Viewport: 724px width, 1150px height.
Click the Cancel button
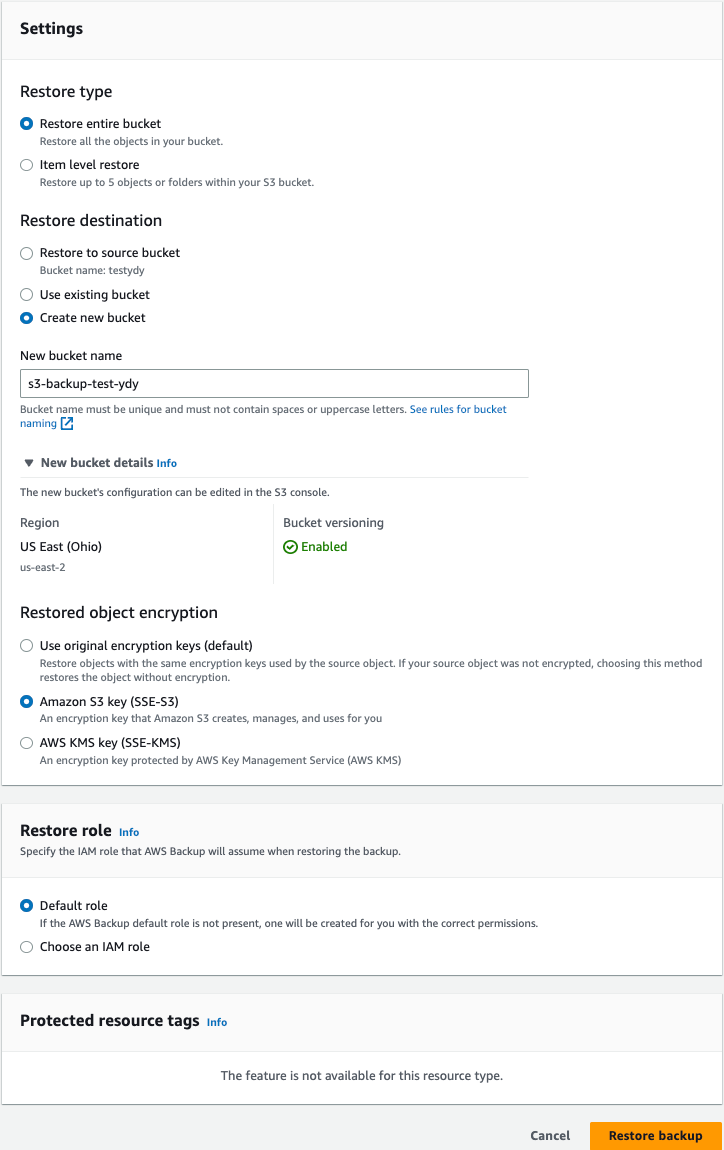(x=550, y=1135)
